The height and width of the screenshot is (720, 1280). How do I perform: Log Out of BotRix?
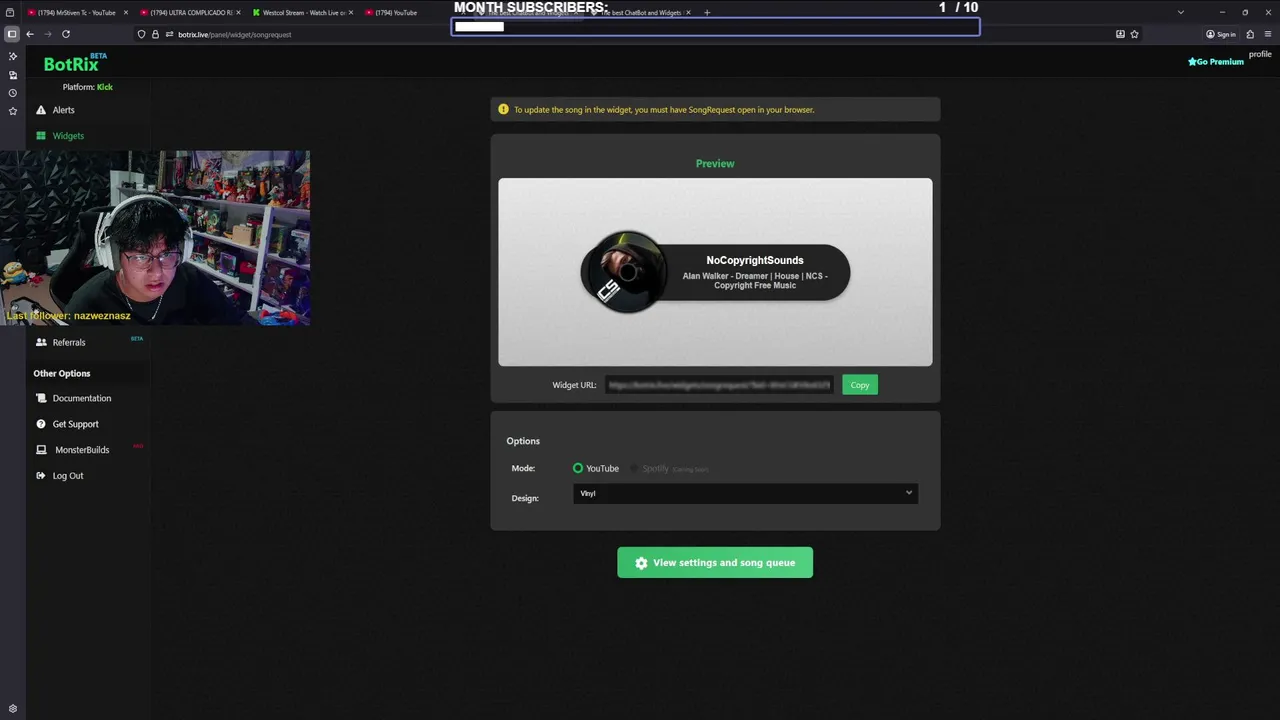pos(68,476)
